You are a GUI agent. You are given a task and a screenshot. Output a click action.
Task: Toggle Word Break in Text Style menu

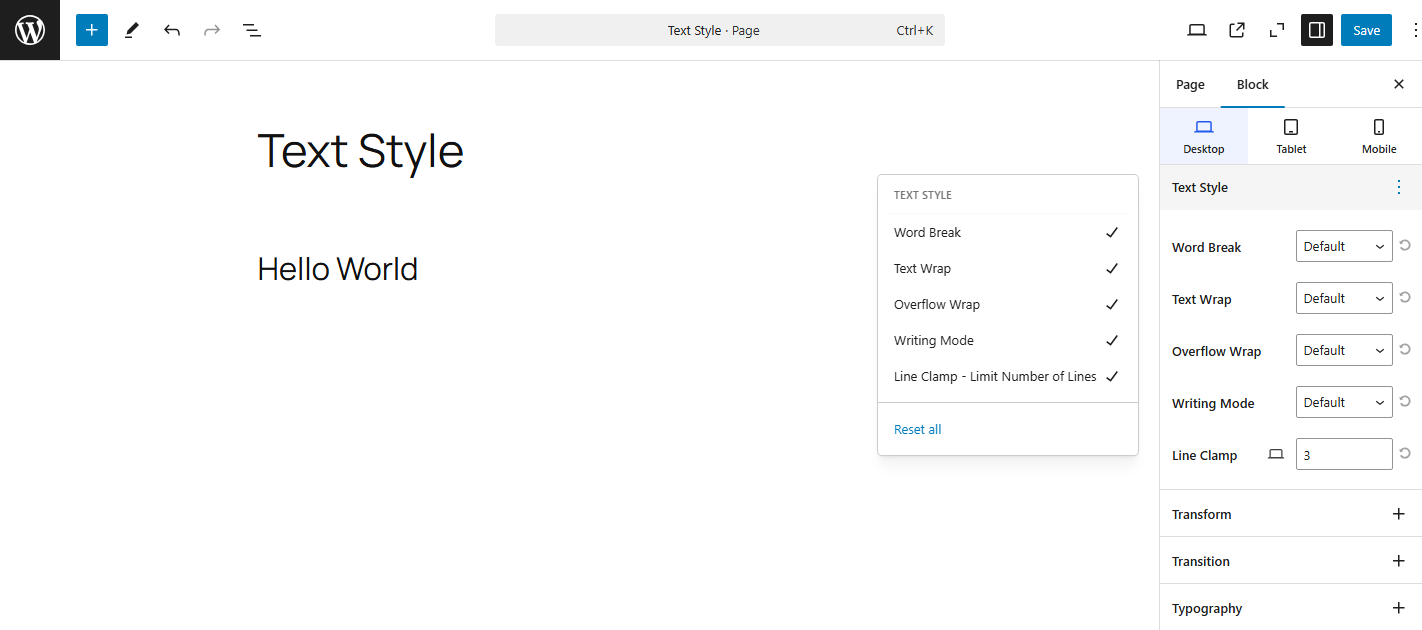(x=1007, y=232)
